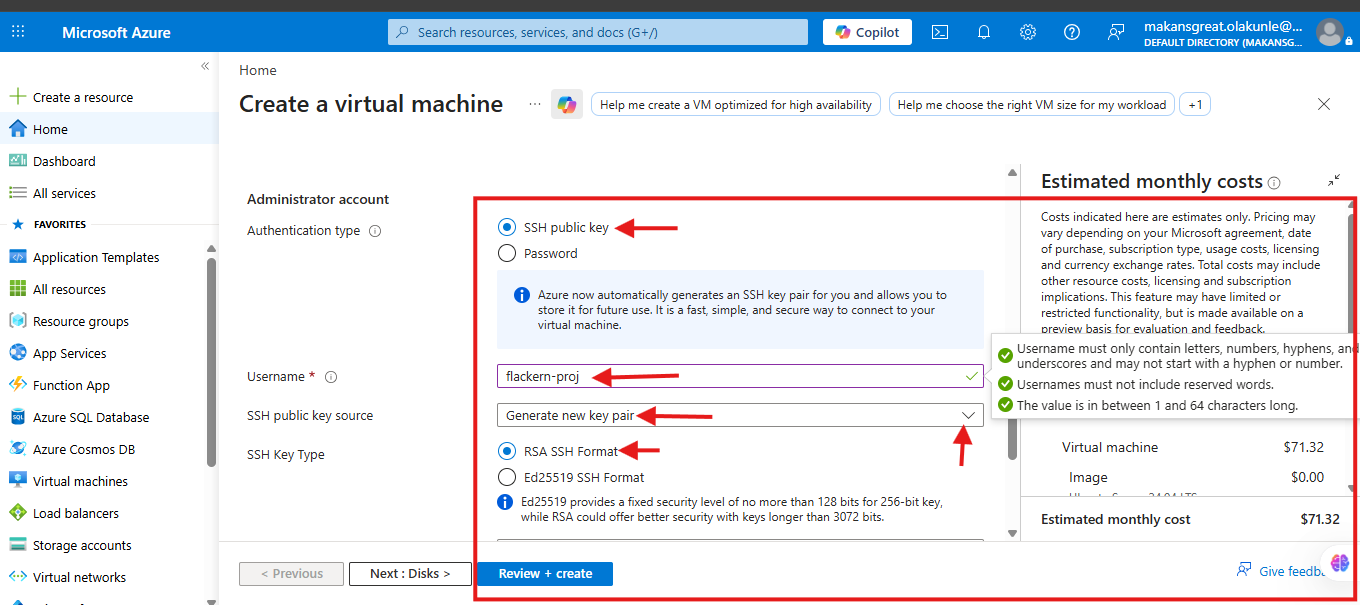Collapse the left sidebar with chevrons
This screenshot has height=605, width=1360.
click(205, 66)
